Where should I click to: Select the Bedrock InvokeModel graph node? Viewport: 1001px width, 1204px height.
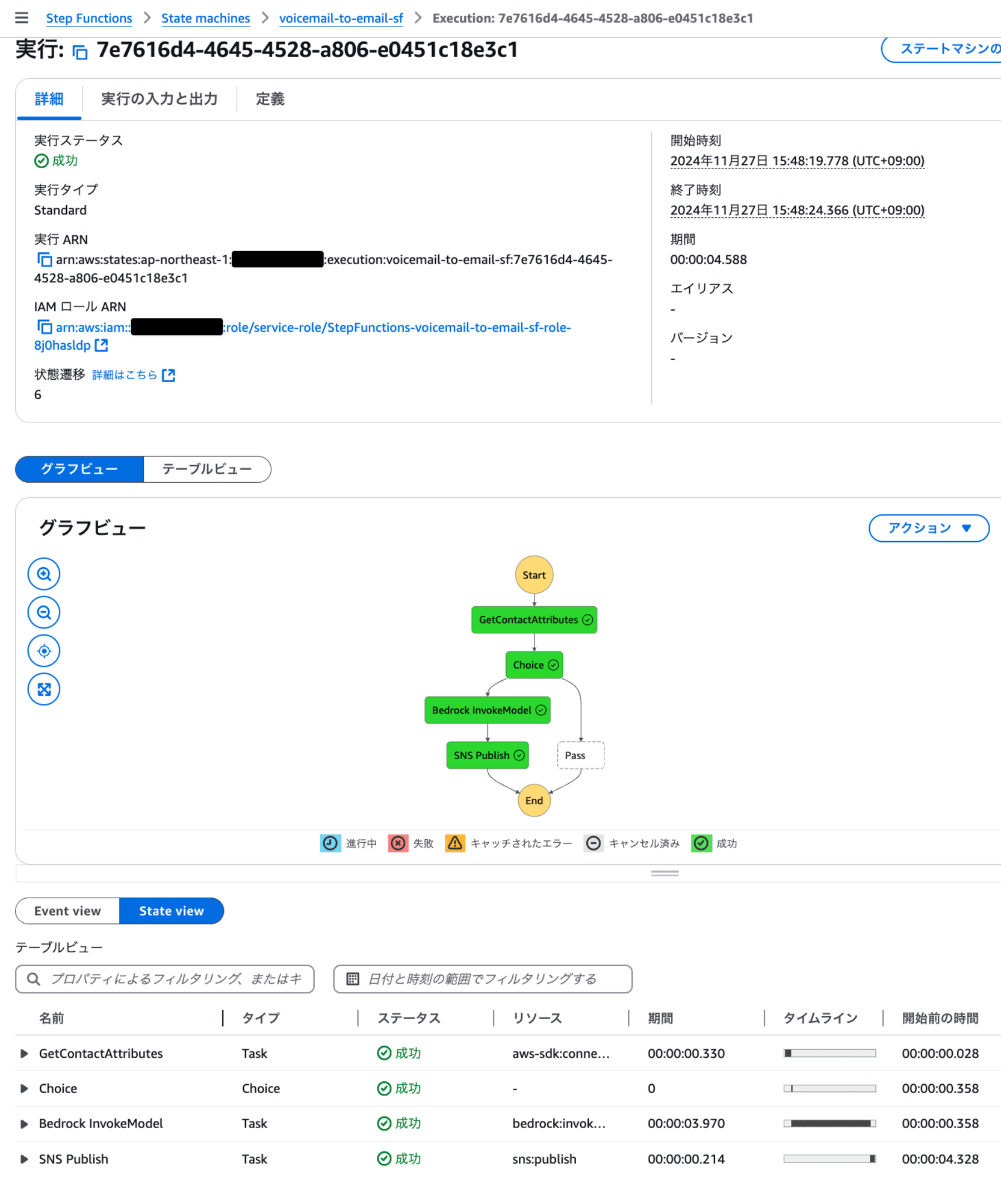[x=488, y=710]
